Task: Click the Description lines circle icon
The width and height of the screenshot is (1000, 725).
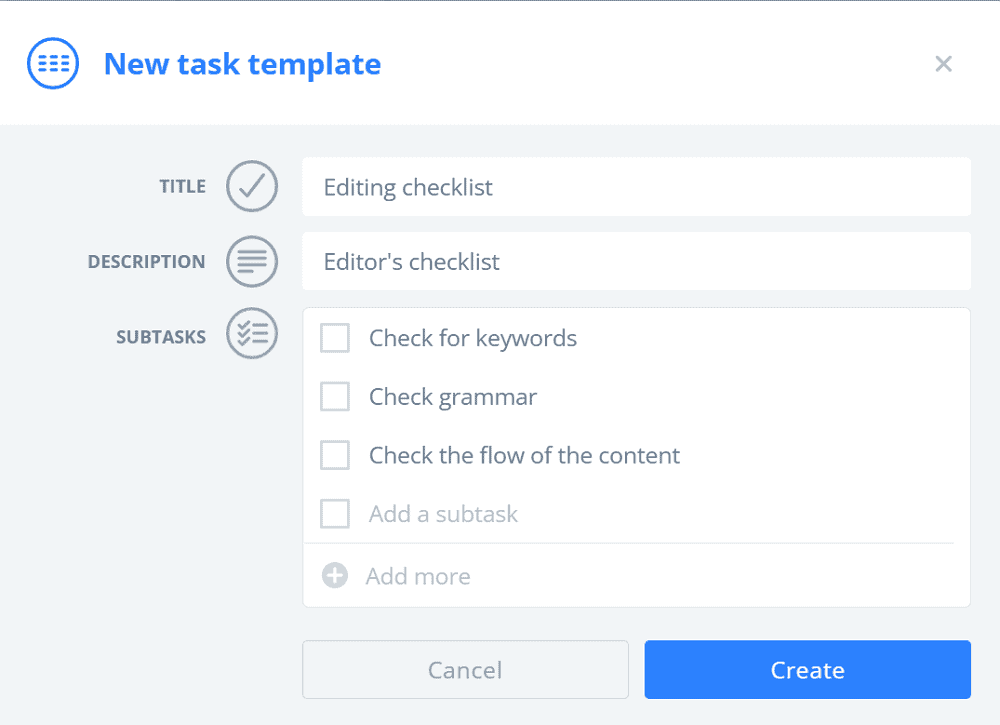Action: pyautogui.click(x=252, y=261)
